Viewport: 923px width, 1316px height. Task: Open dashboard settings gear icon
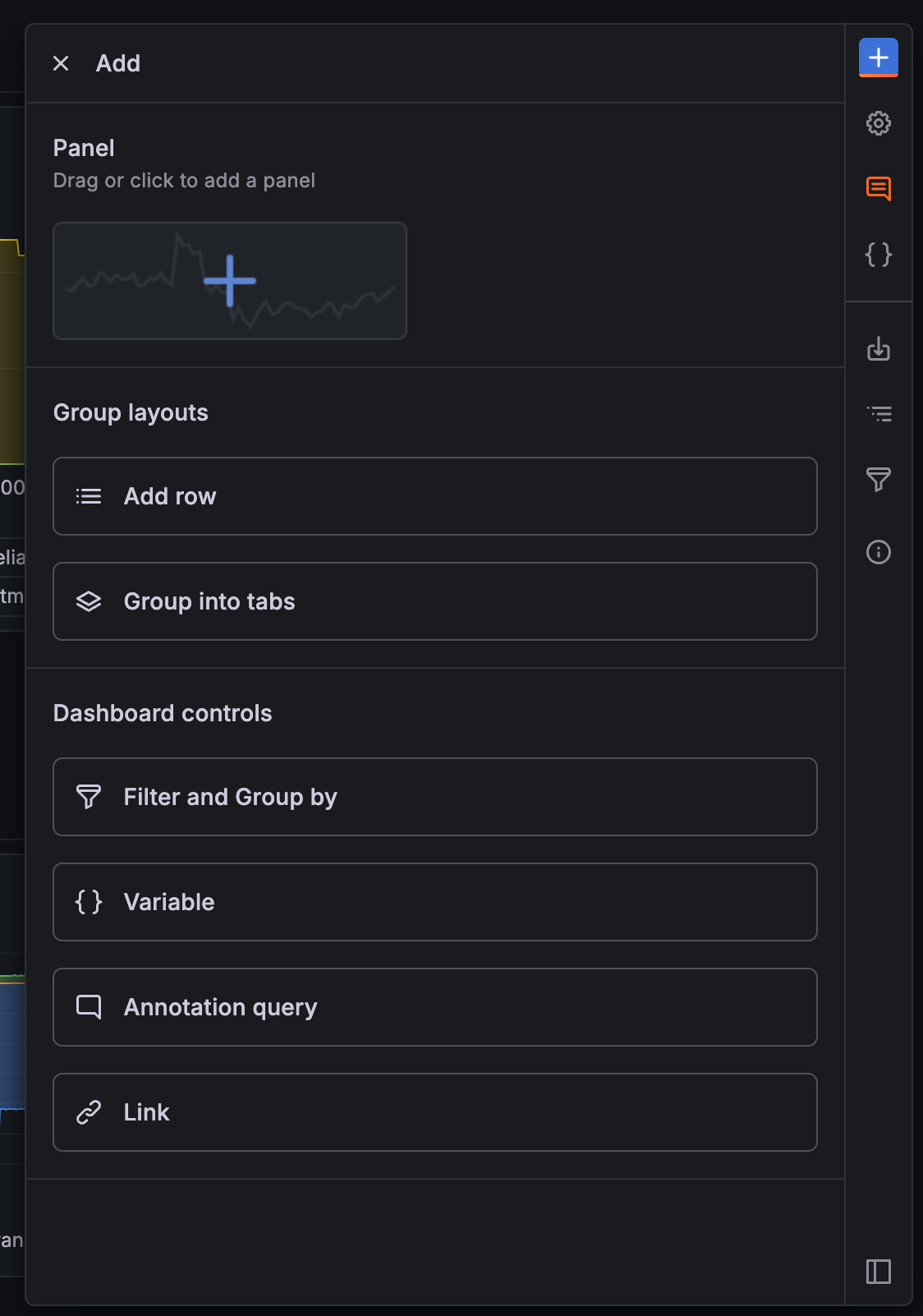click(x=878, y=123)
